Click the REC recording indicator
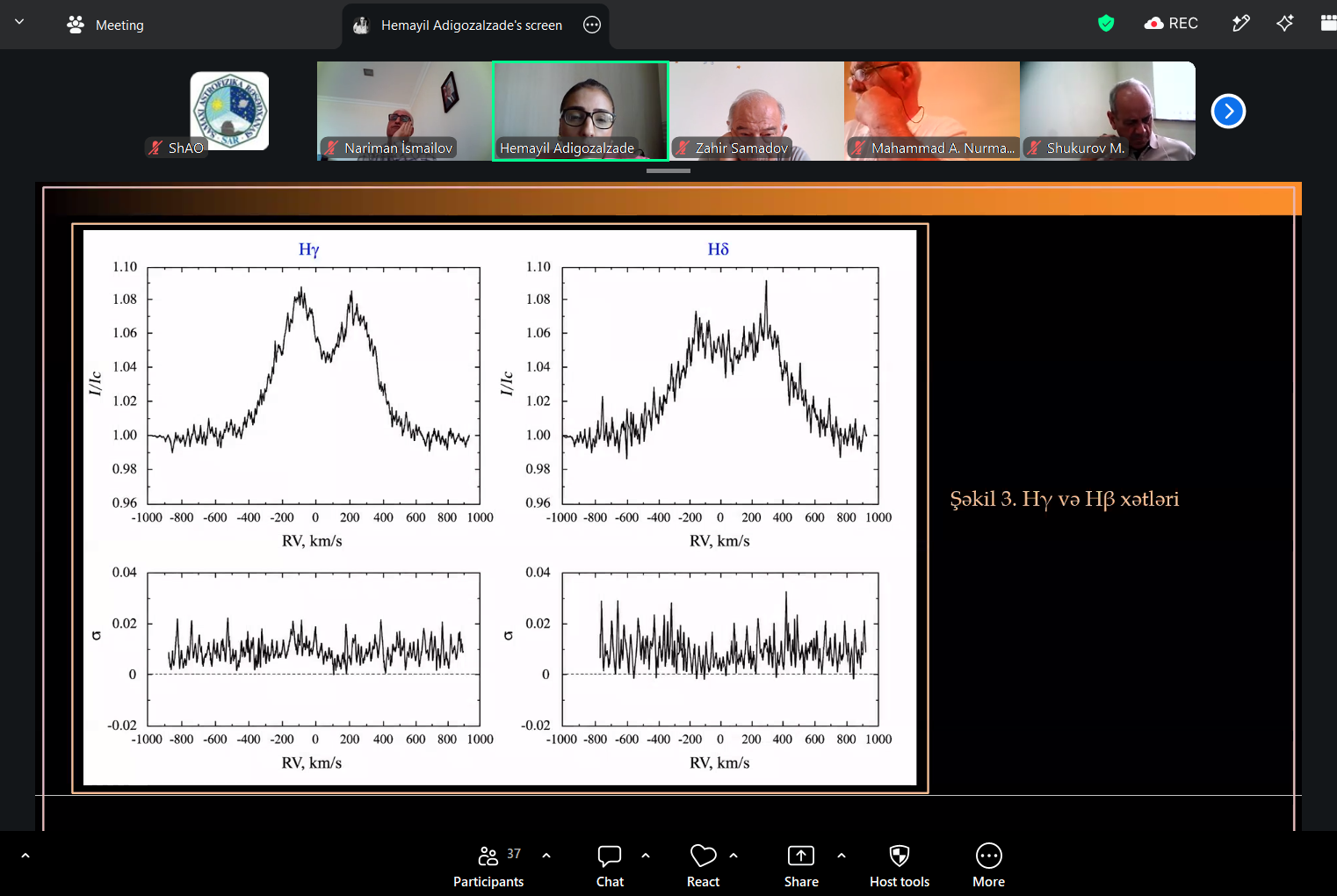Screen dimensions: 1337x896 pyautogui.click(x=1171, y=24)
